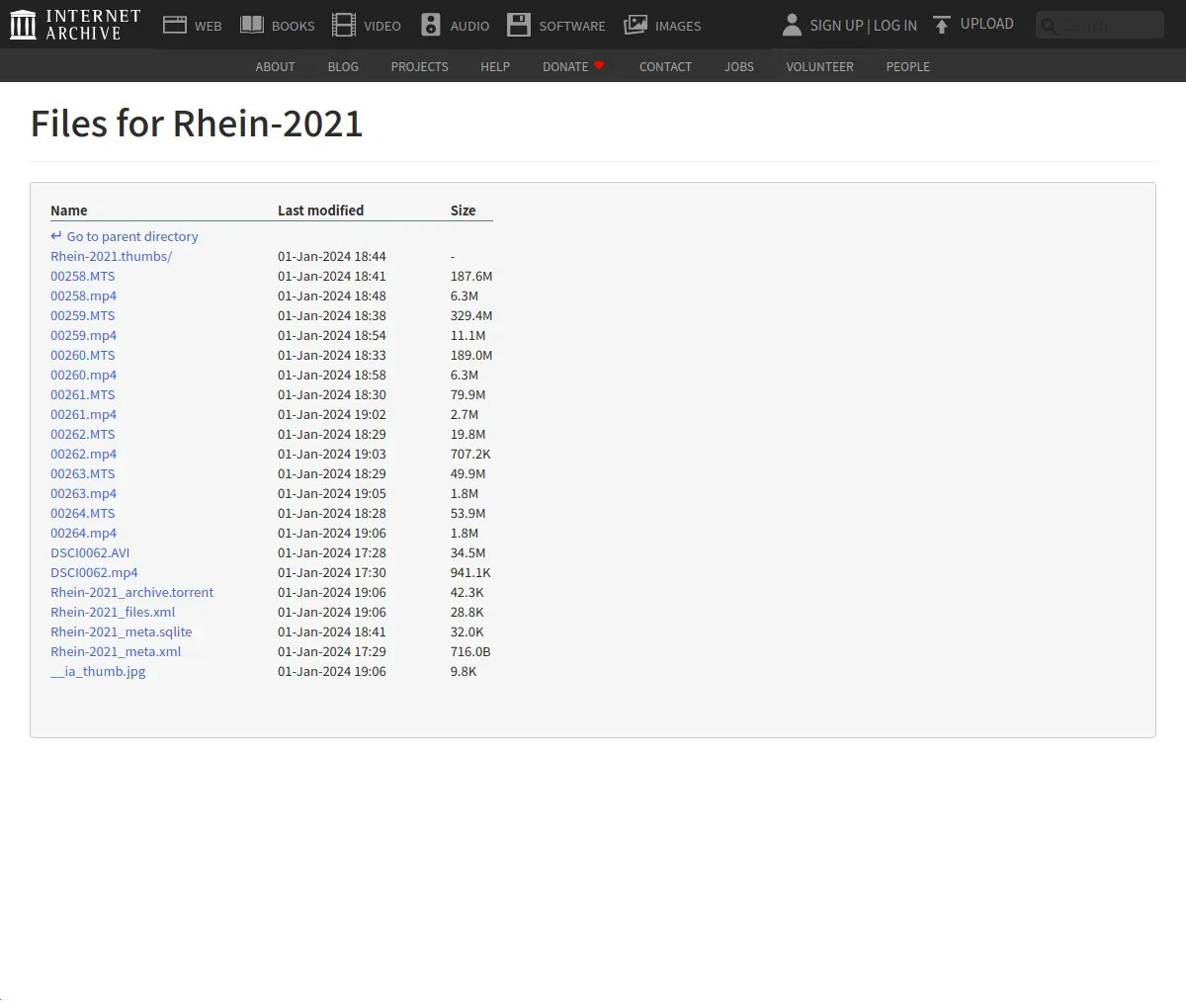
Task: Click the red Donate heart icon
Action: pos(599,65)
